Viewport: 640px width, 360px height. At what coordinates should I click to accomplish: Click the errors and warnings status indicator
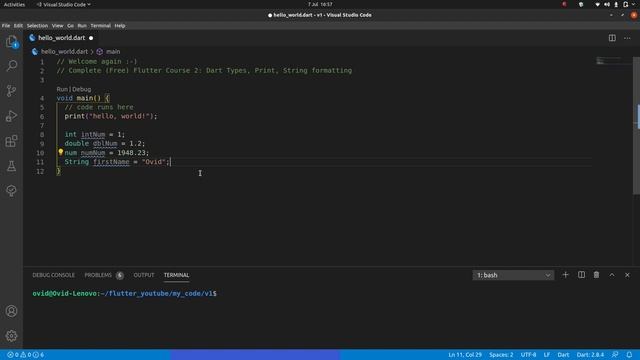[x=25, y=355]
